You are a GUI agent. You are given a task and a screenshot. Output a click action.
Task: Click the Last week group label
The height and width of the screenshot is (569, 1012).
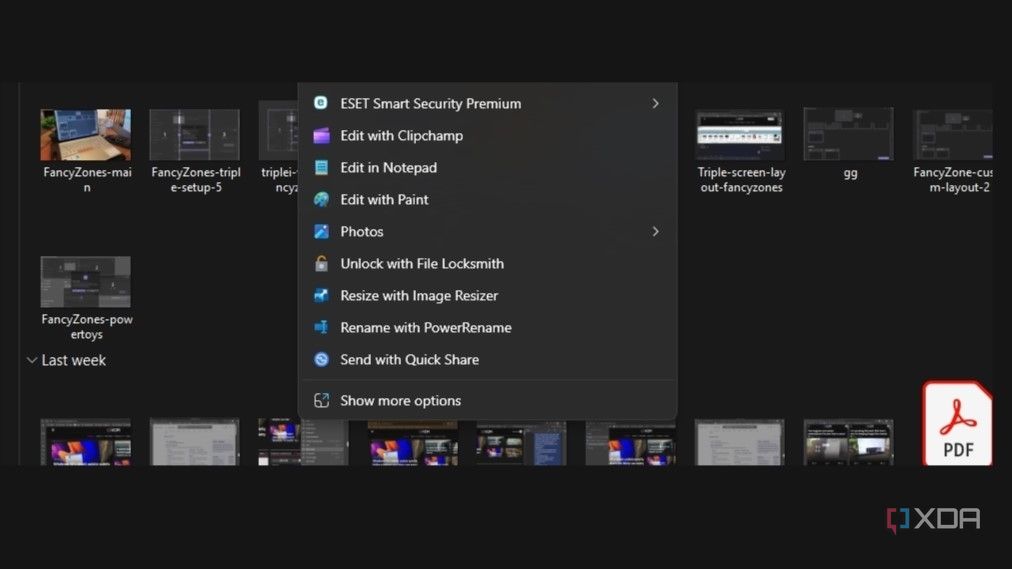(74, 360)
